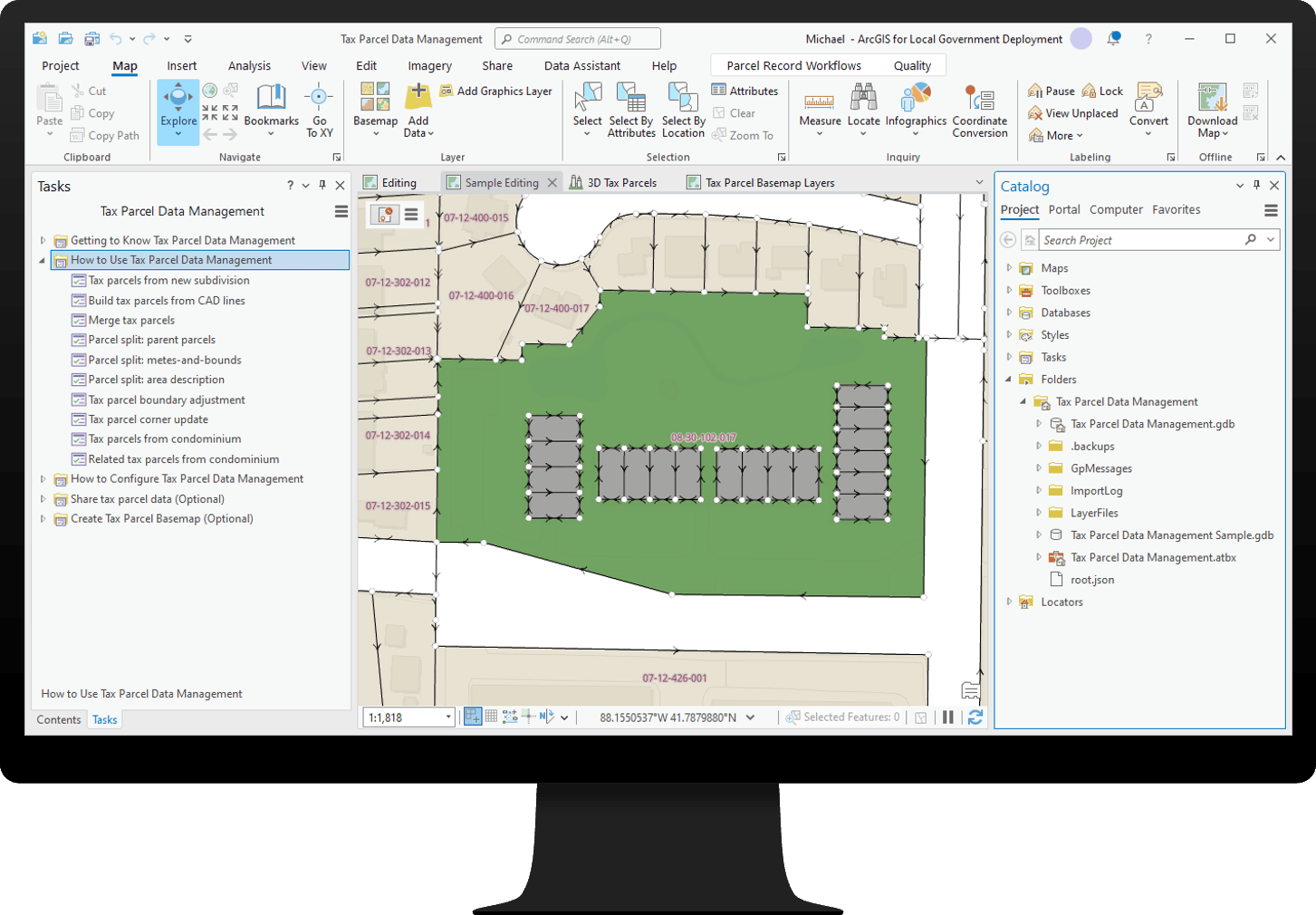1316x915 pixels.
Task: Switch to the Insert ribbon tab
Action: [x=182, y=66]
